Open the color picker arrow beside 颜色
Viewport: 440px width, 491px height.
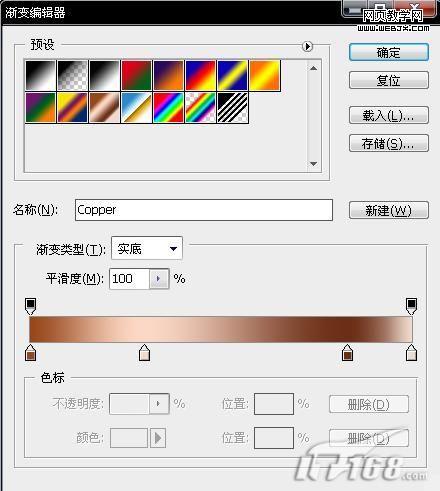(x=158, y=438)
